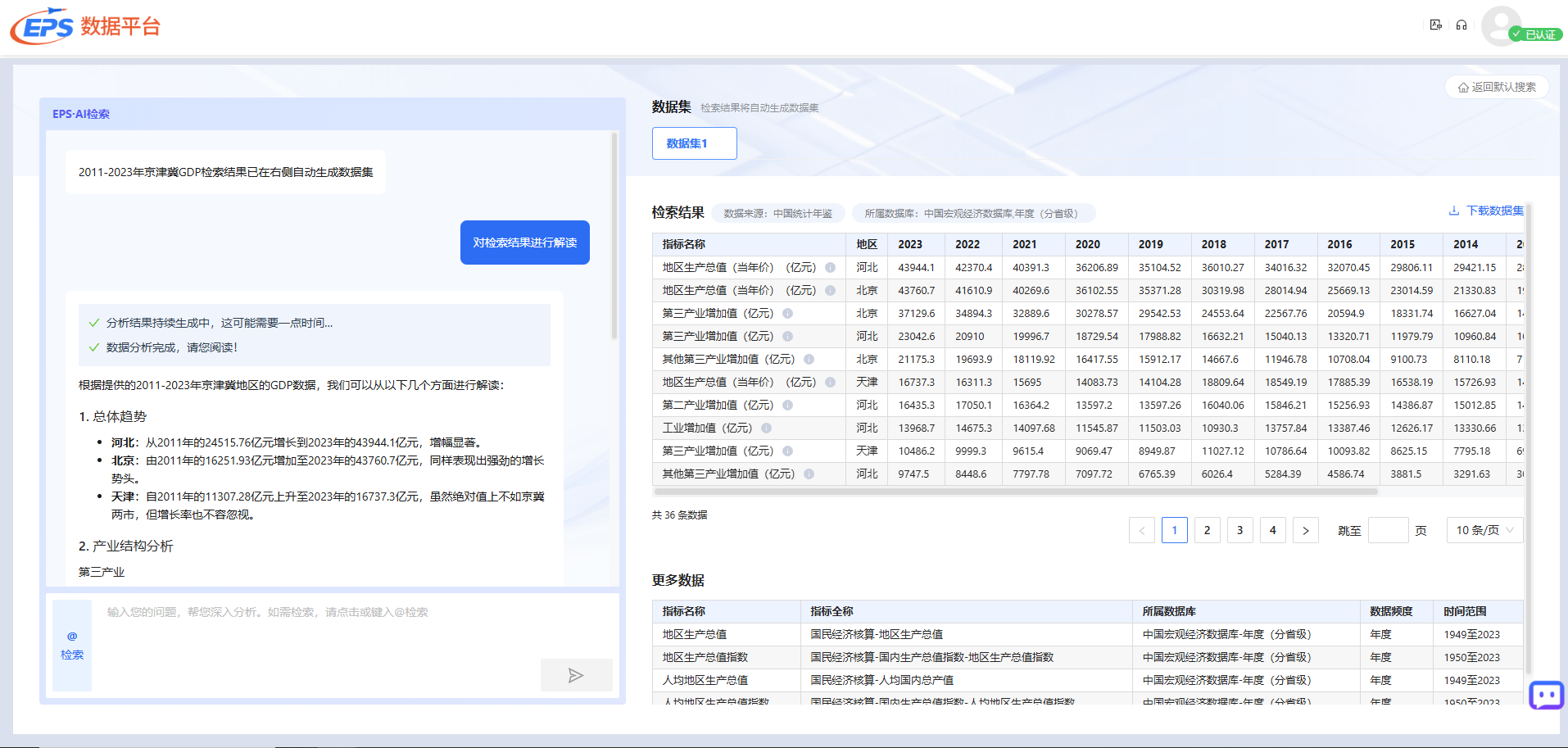Click the AI chat panel vertical scrollbar

614,238
